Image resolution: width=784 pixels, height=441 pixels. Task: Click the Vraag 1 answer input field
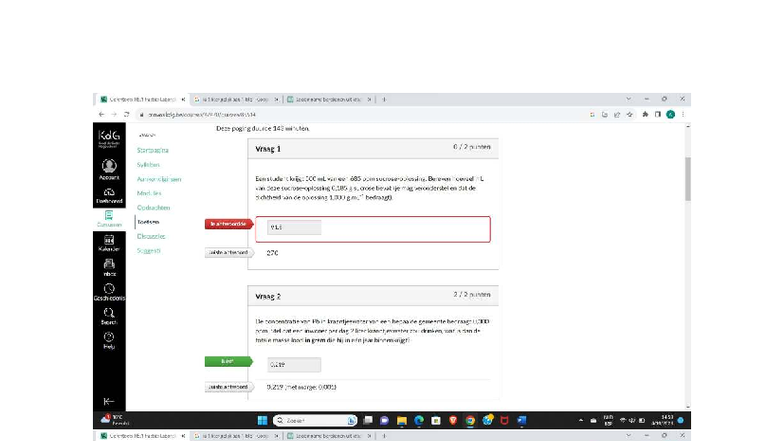(293, 228)
